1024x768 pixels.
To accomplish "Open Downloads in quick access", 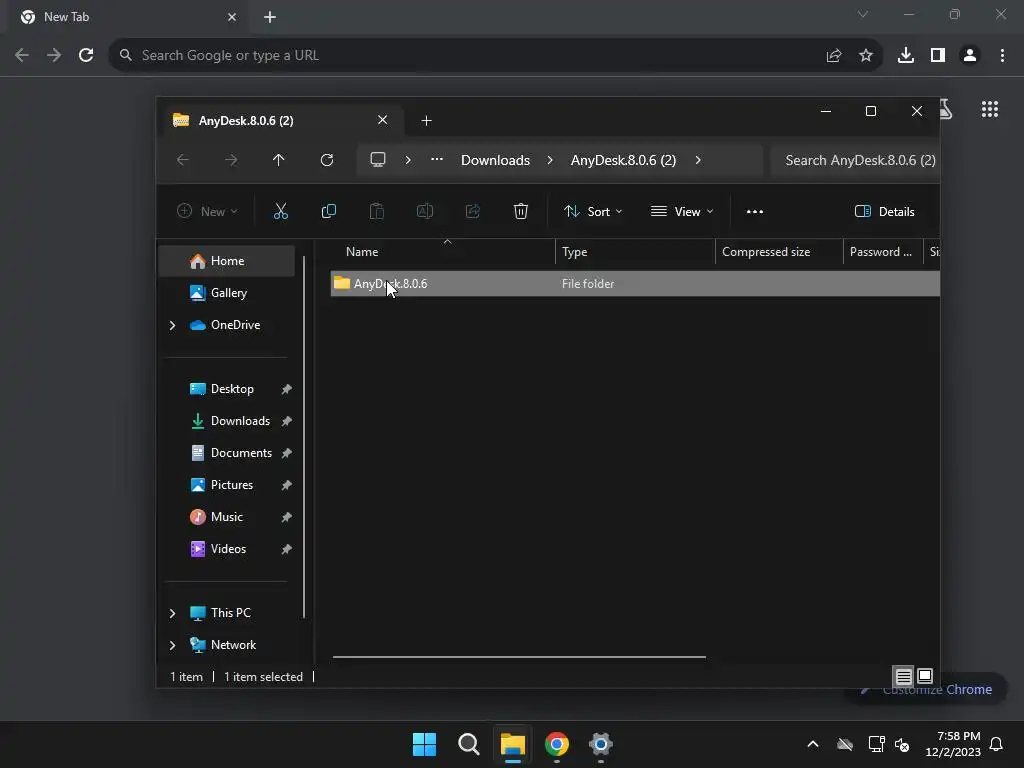I will [227, 421].
